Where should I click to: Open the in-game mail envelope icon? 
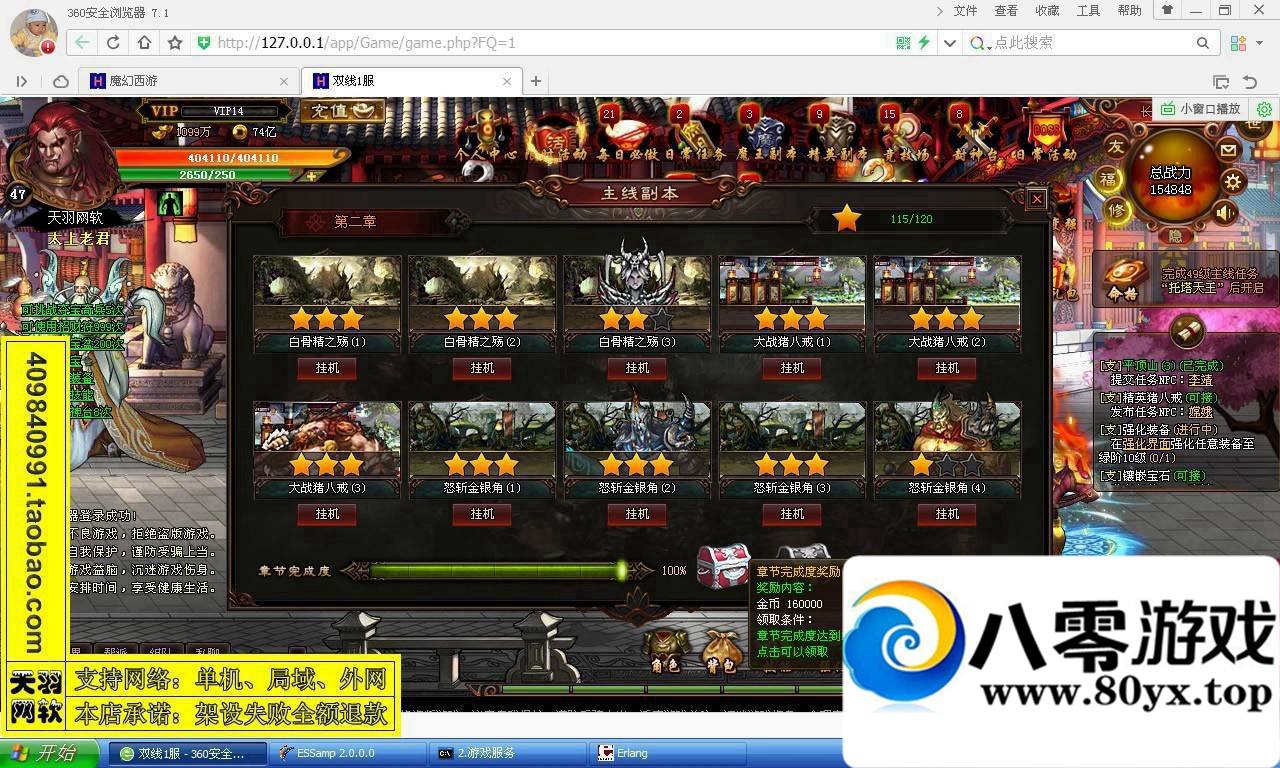[x=1228, y=149]
